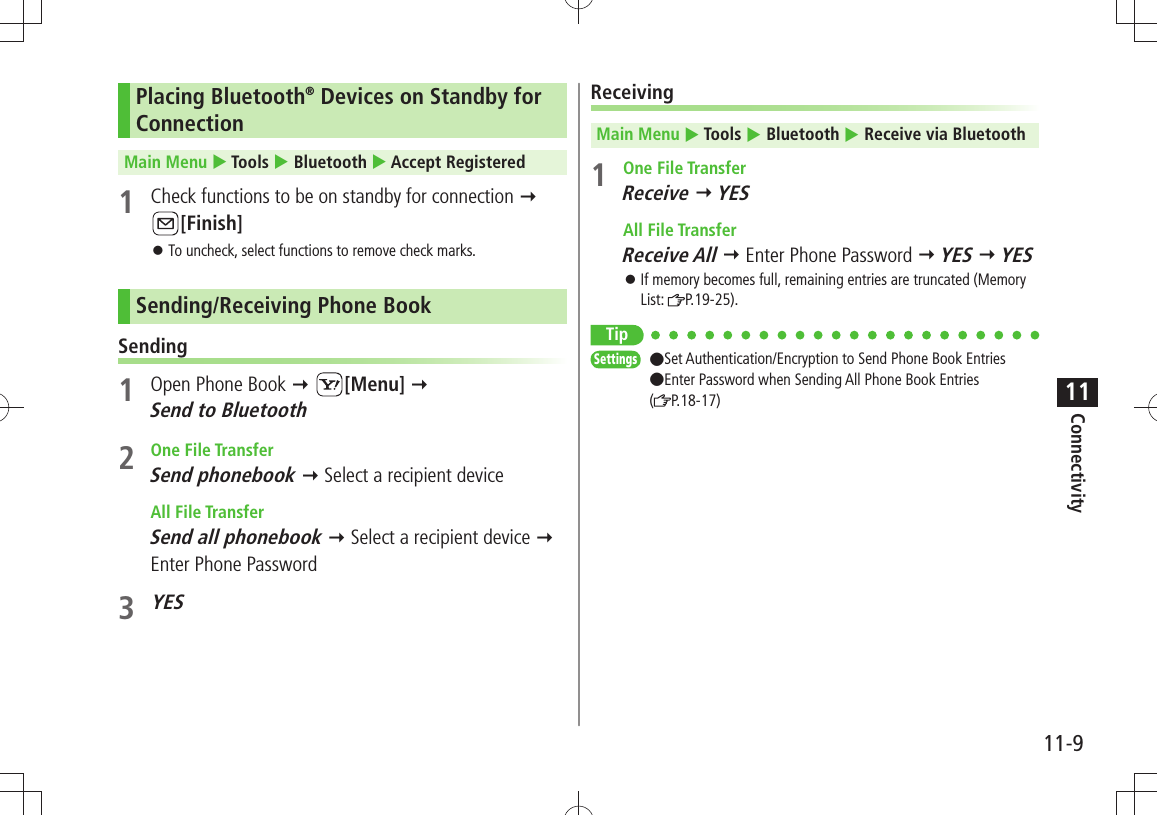The height and width of the screenshot is (815, 1157).
Task: Select Receive via Bluetooth menu item
Action: click(944, 134)
